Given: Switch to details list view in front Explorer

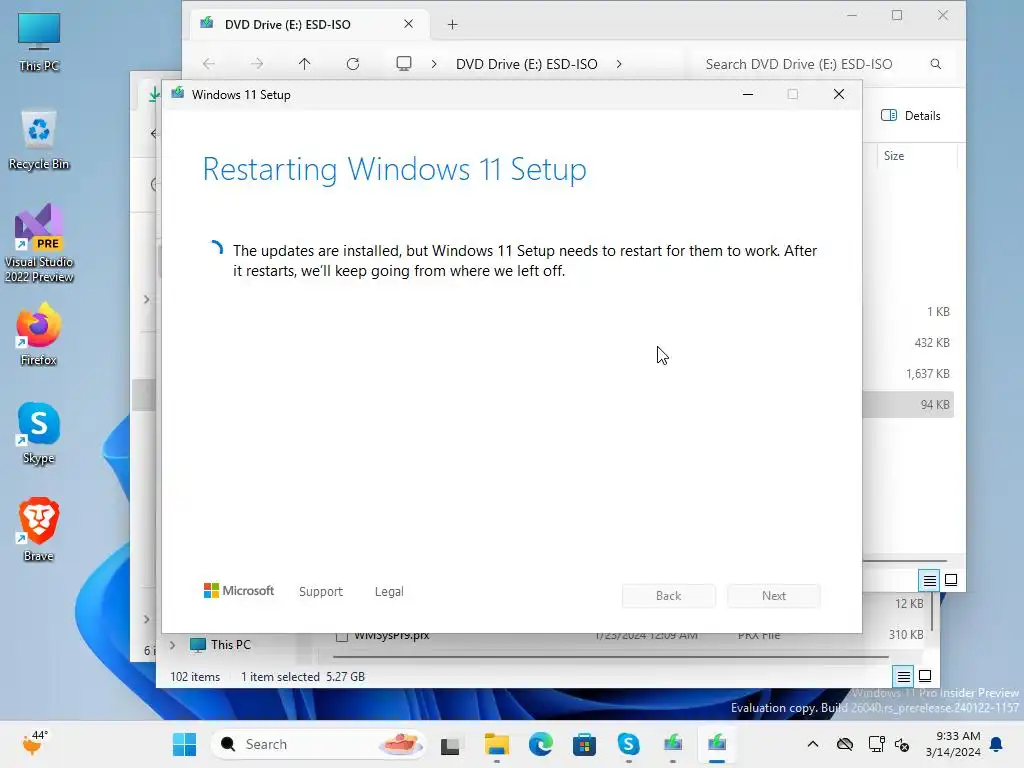Looking at the screenshot, I should pos(929,580).
